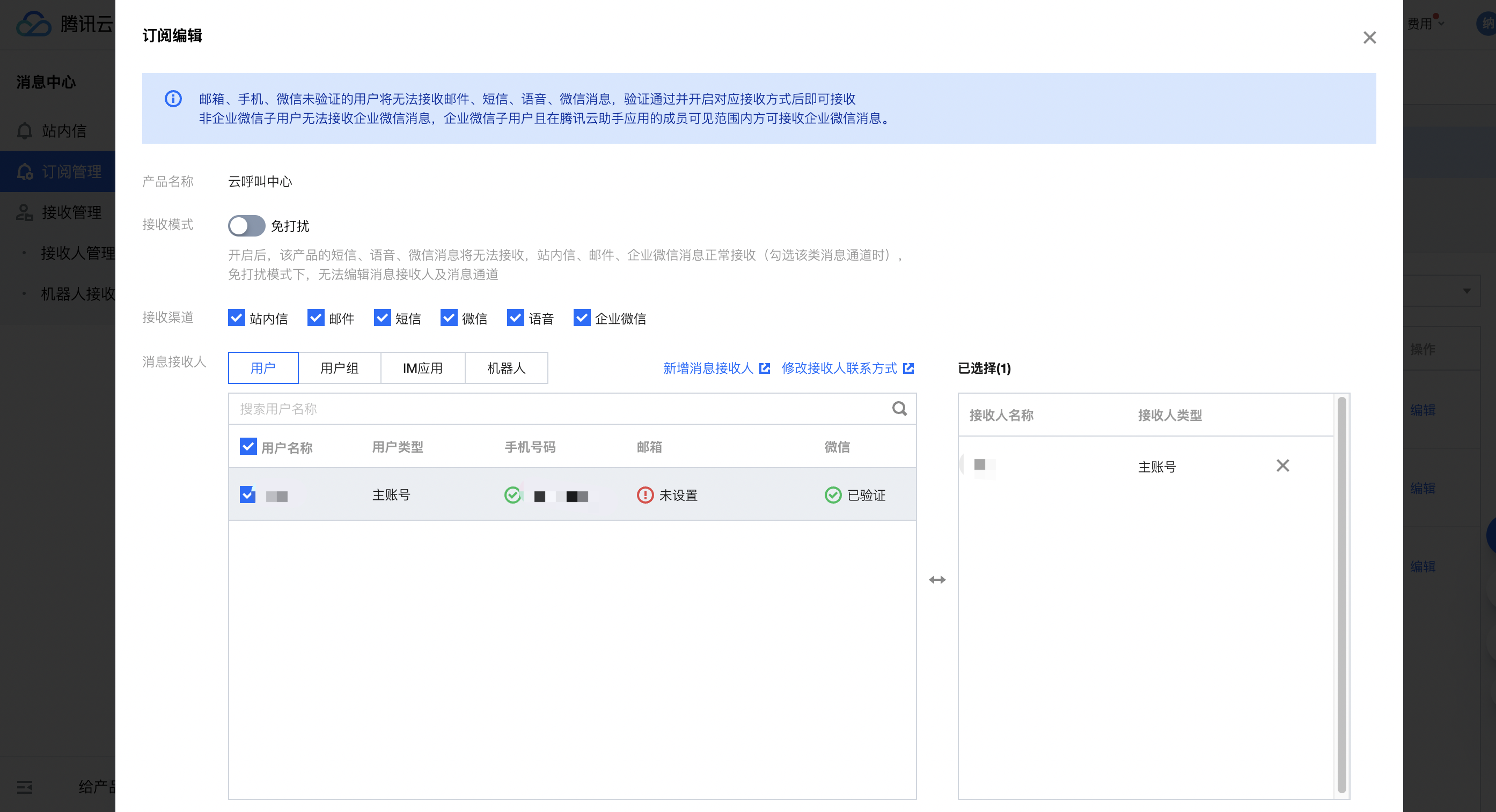This screenshot has height=812, width=1496.
Task: Toggle the select-all 用户名称 header checkbox
Action: [x=248, y=446]
